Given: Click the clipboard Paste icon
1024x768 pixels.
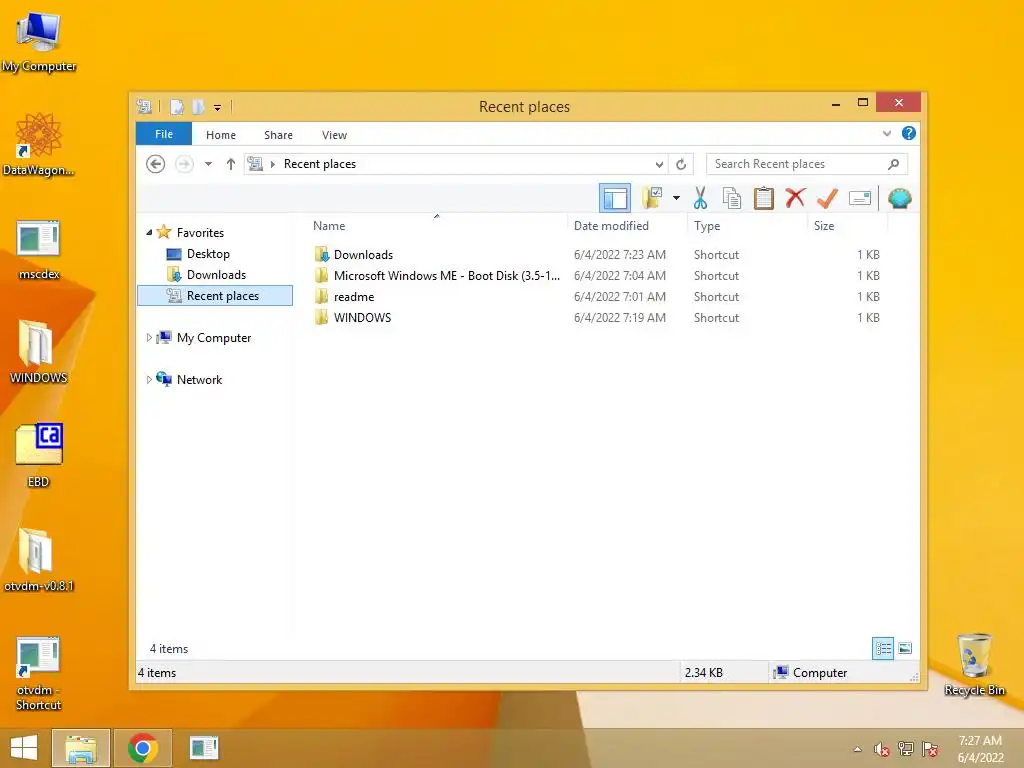Looking at the screenshot, I should pyautogui.click(x=763, y=198).
